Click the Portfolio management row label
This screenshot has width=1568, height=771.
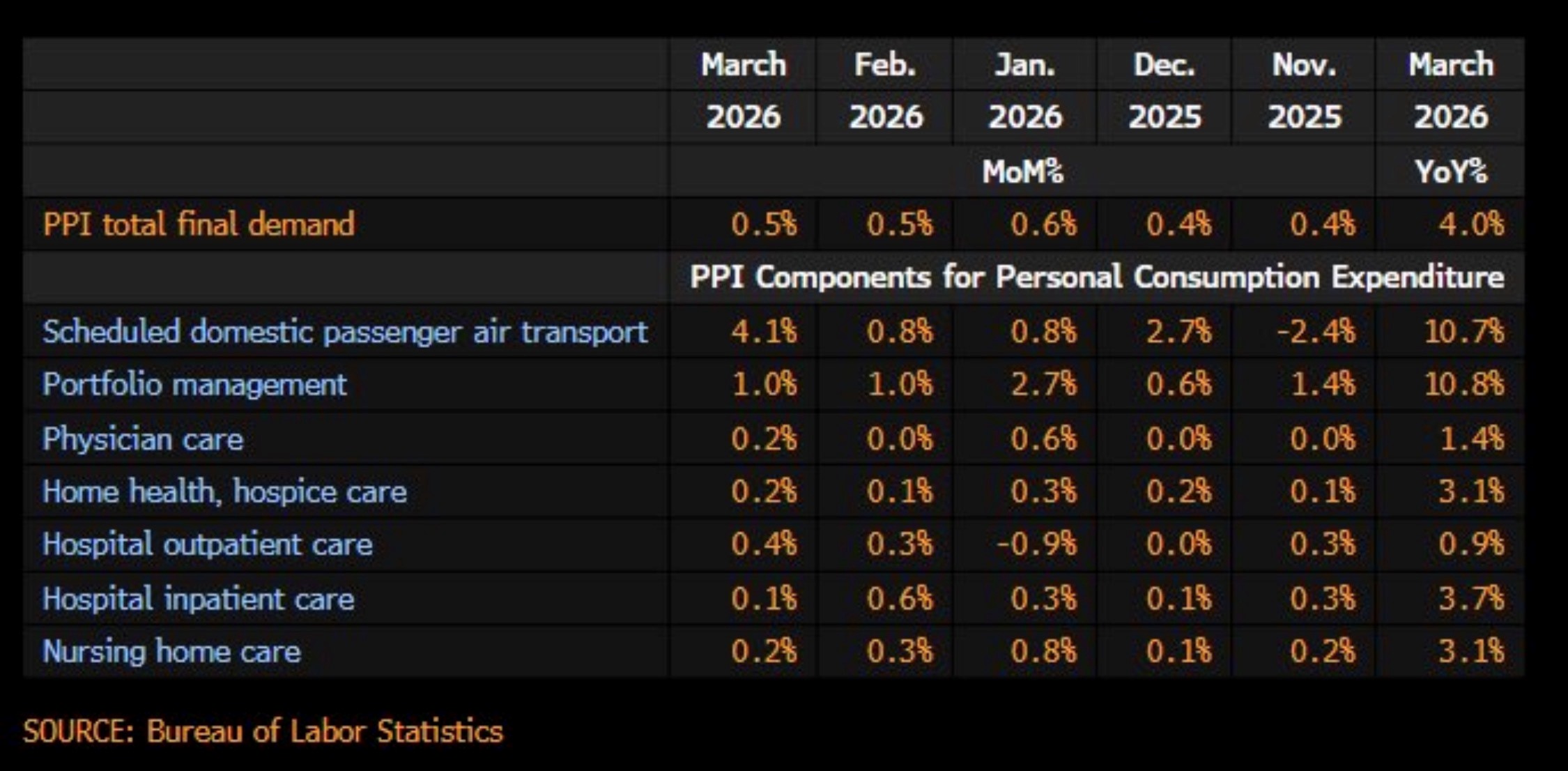pyautogui.click(x=194, y=385)
